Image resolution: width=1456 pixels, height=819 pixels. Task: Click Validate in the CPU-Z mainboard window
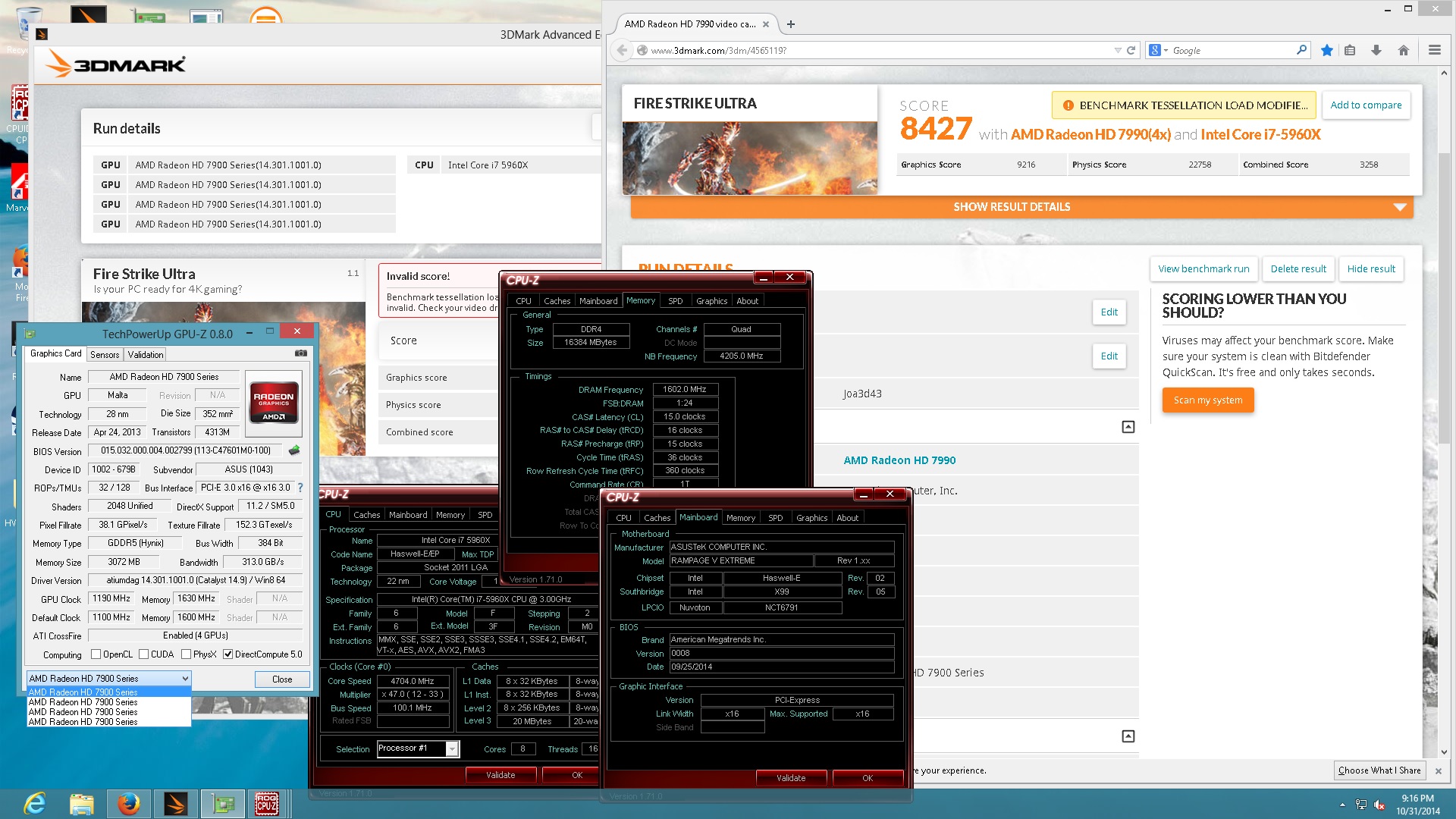(791, 778)
